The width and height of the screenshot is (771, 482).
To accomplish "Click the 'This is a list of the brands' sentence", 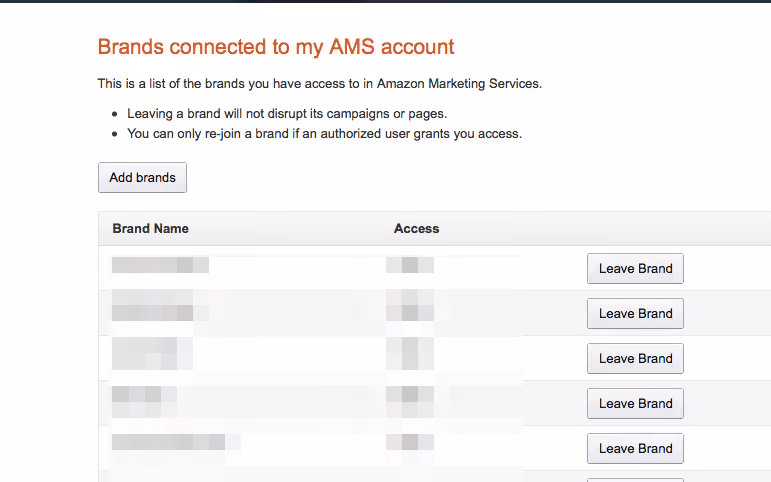I will click(320, 84).
